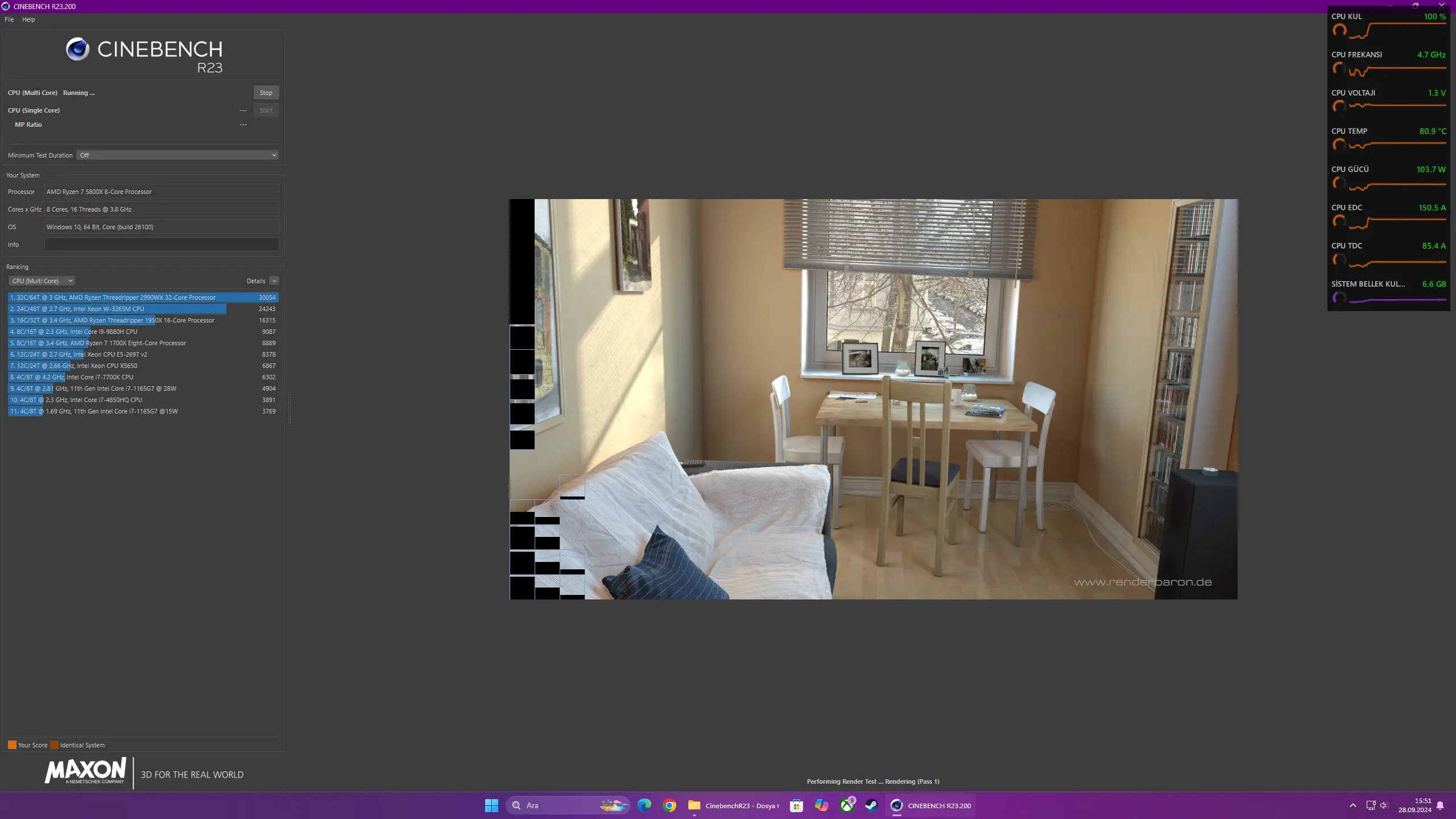Viewport: 1456px width, 819px height.
Task: Click the Cinebench logo icon in the header
Action: pyautogui.click(x=77, y=49)
